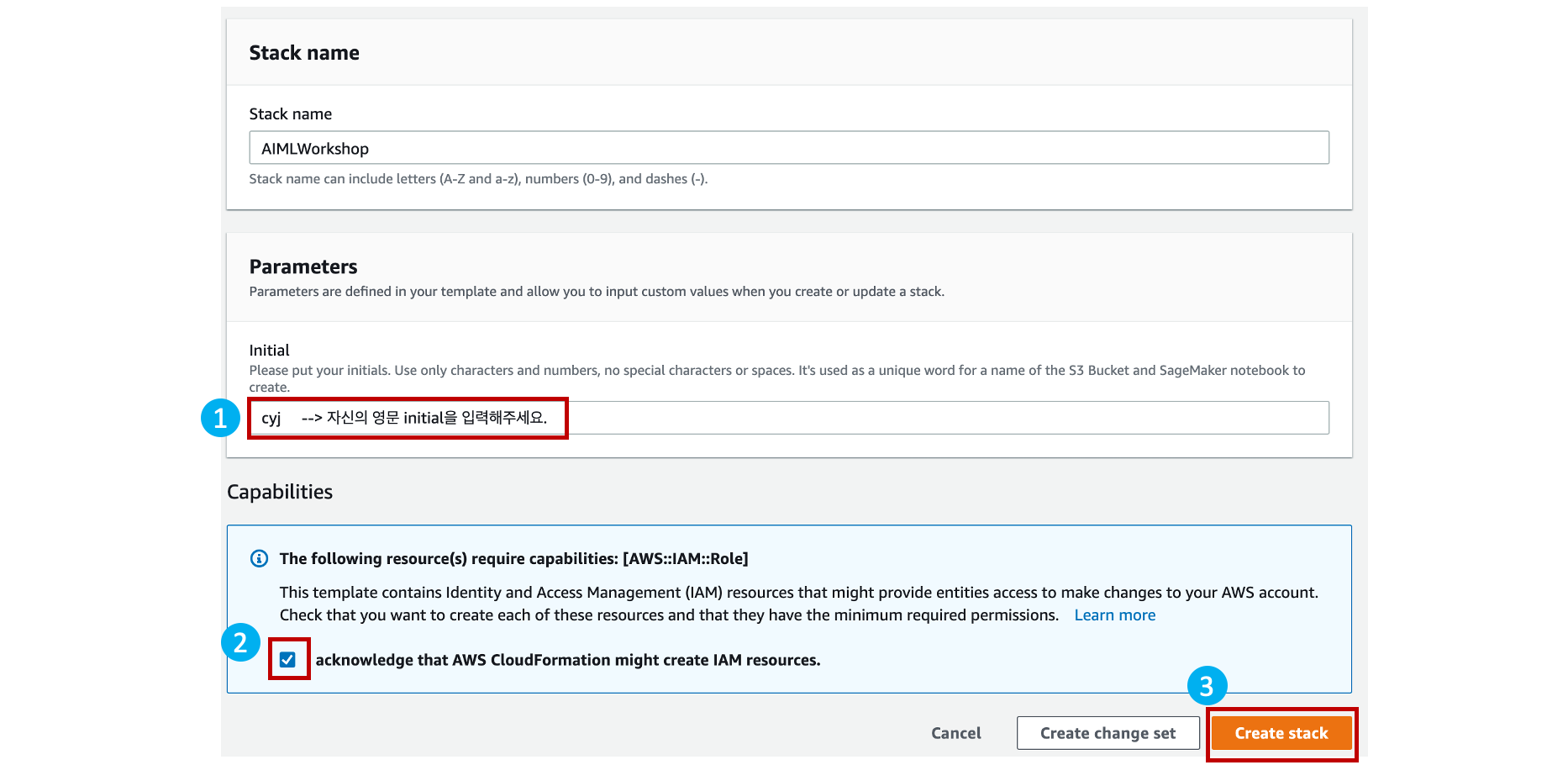Click the info icon beside capabilities notice
The height and width of the screenshot is (765, 1568).
coord(260,559)
